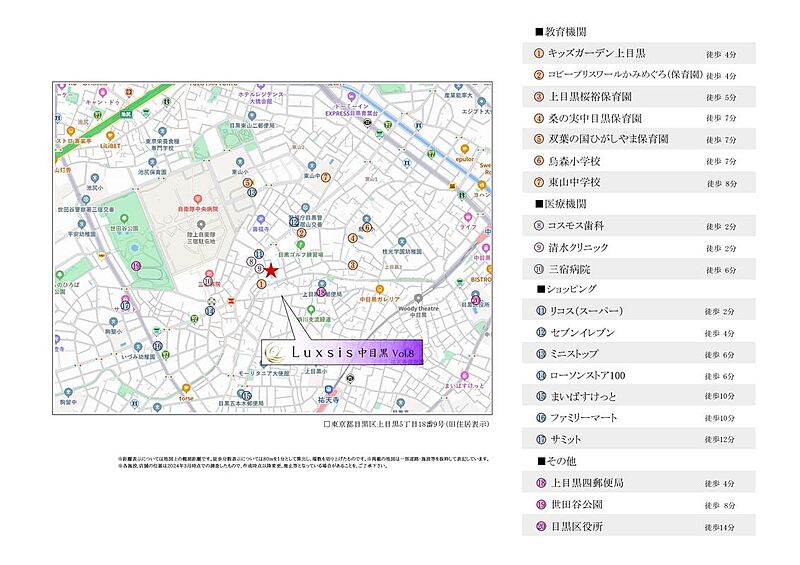Click the number 20 icon beside 目黒区役所
Image resolution: width=800 pixels, height=565 pixels.
539,526
